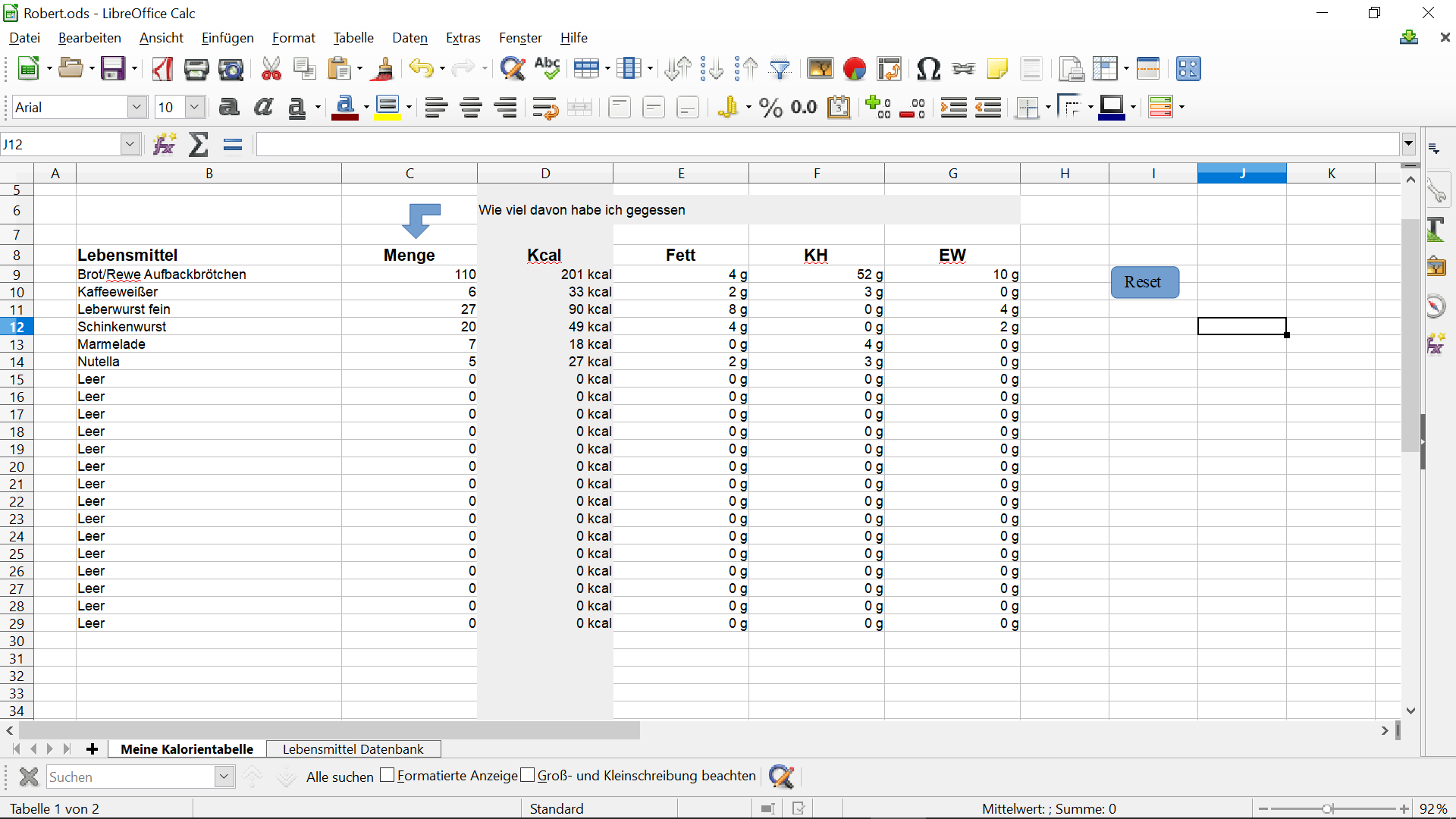
Task: Undo the last action
Action: [421, 69]
